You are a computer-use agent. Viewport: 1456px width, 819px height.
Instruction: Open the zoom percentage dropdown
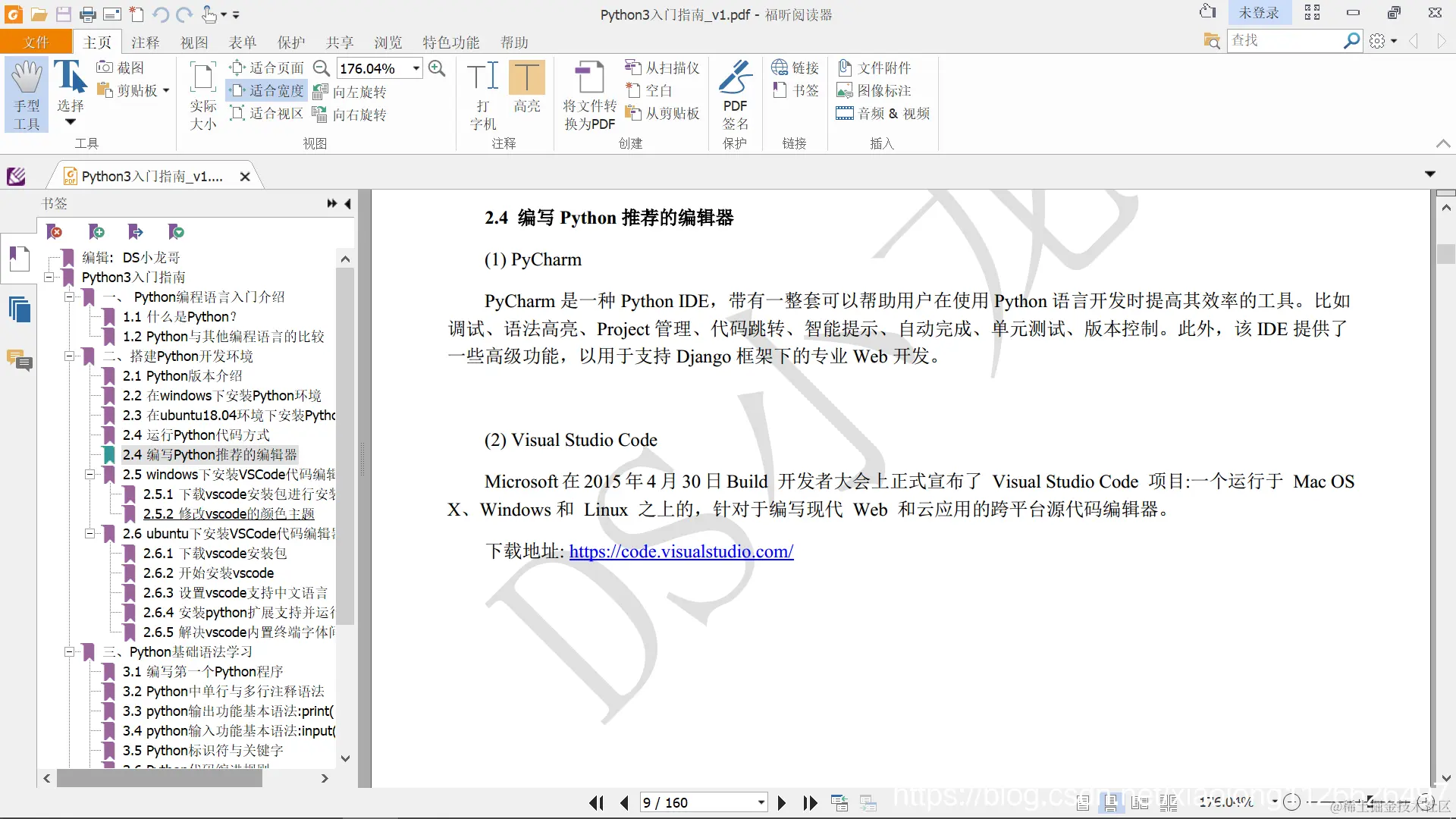[x=416, y=68]
